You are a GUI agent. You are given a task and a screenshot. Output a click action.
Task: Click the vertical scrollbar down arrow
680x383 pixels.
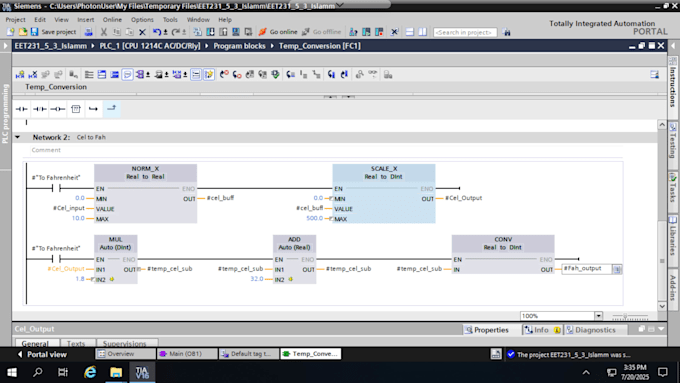[662, 306]
